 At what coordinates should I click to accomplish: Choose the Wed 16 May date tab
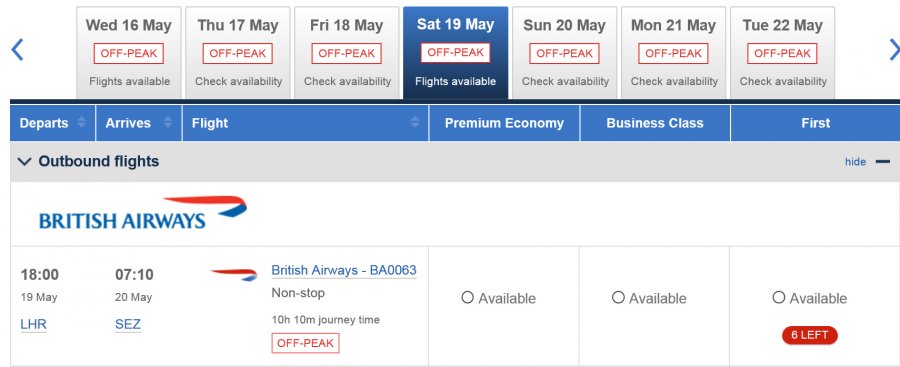pyautogui.click(x=129, y=53)
